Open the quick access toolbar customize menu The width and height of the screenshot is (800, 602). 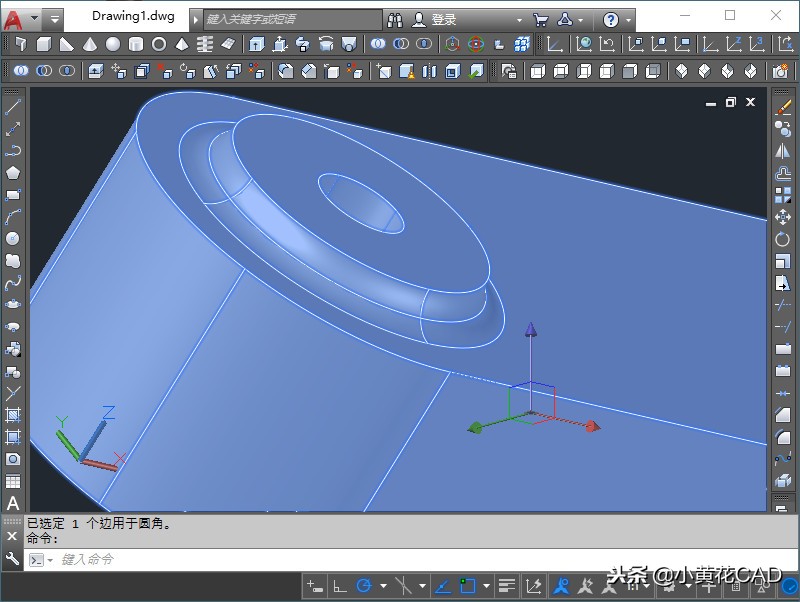coord(54,19)
